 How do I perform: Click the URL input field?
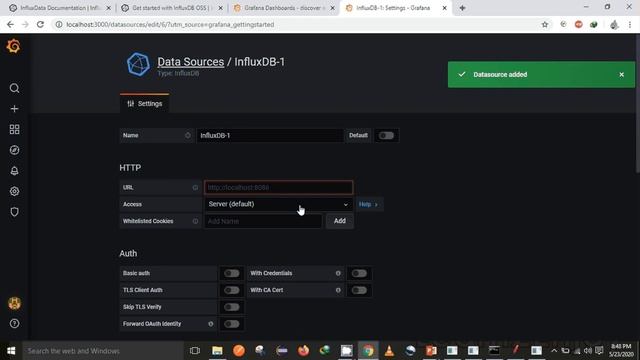point(278,188)
